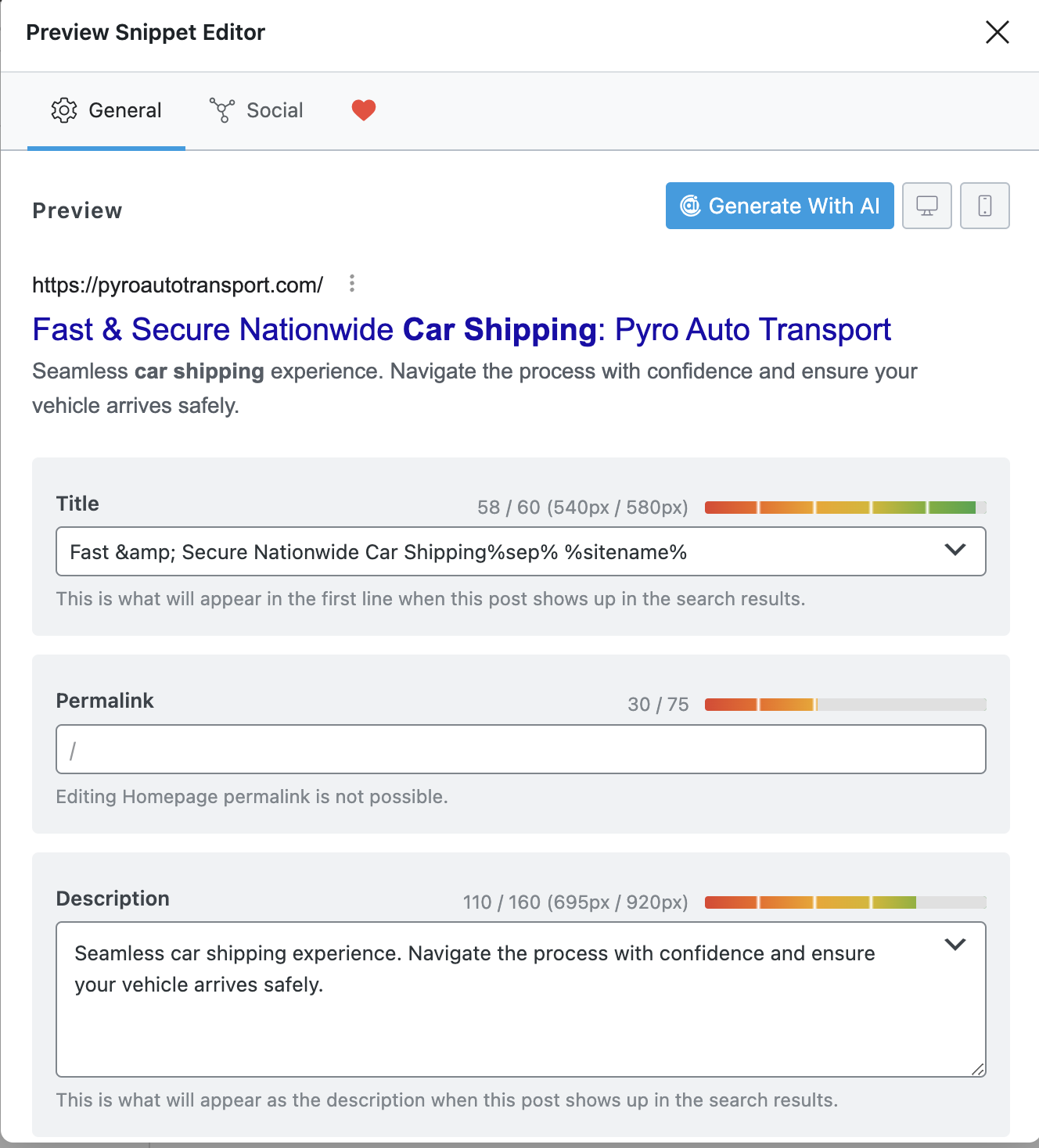The height and width of the screenshot is (1148, 1039).
Task: Click the pyroautotransport.com URL in preview
Action: 178,285
